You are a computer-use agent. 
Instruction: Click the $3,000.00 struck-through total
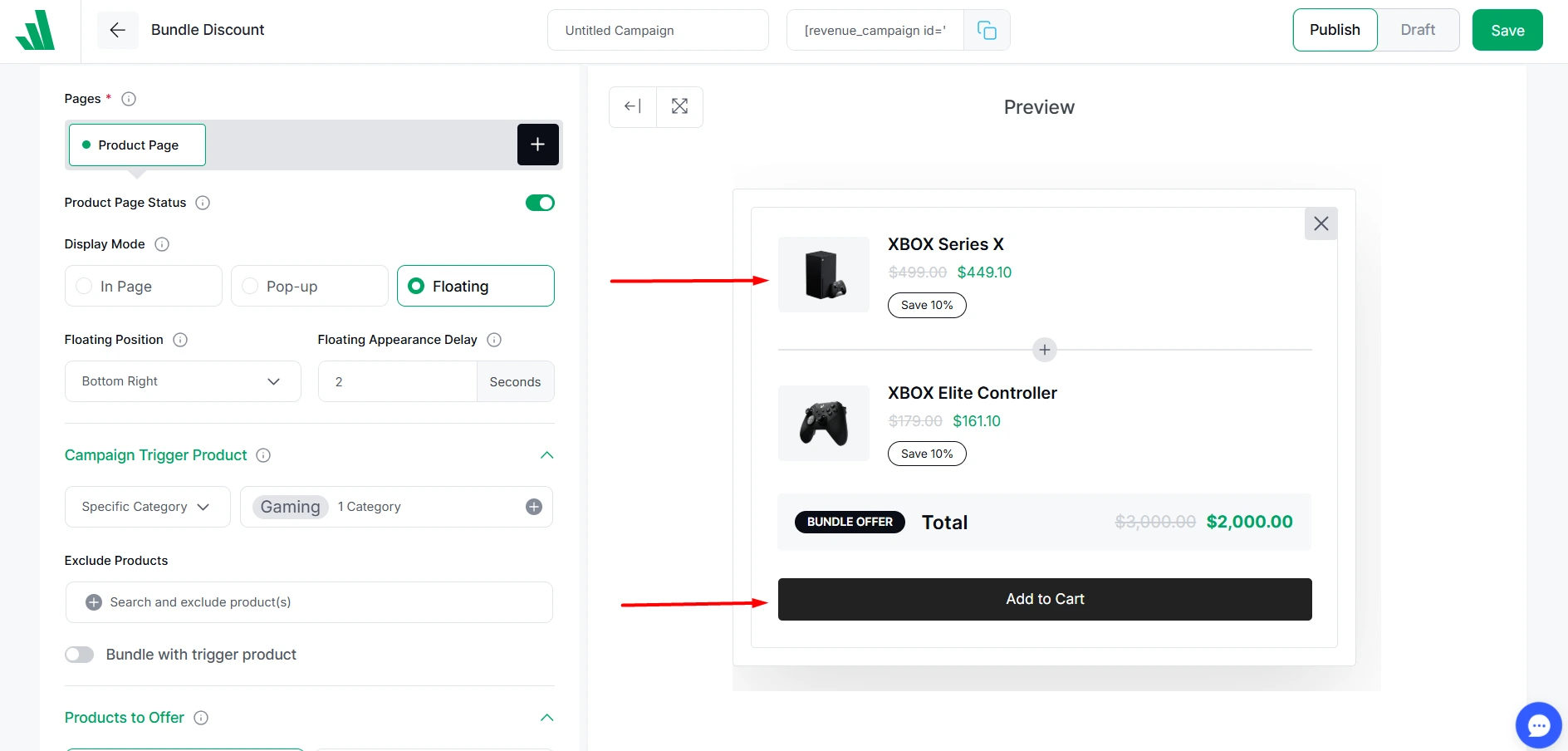pos(1155,522)
